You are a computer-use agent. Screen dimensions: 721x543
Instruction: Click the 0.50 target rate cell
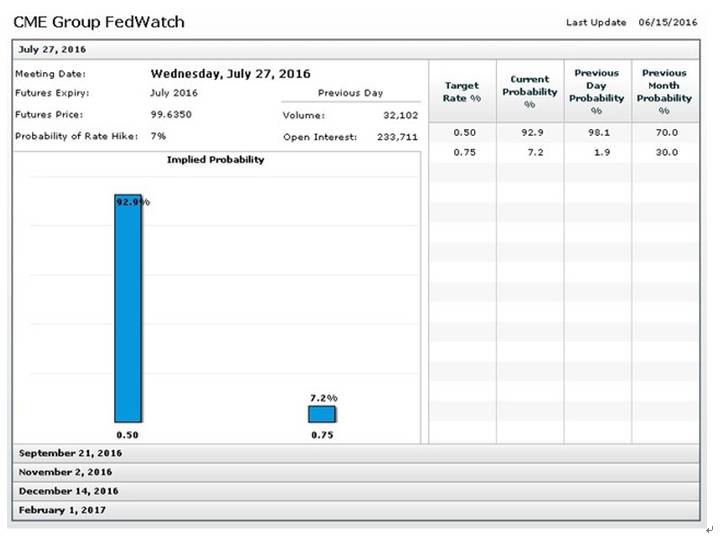click(x=464, y=132)
